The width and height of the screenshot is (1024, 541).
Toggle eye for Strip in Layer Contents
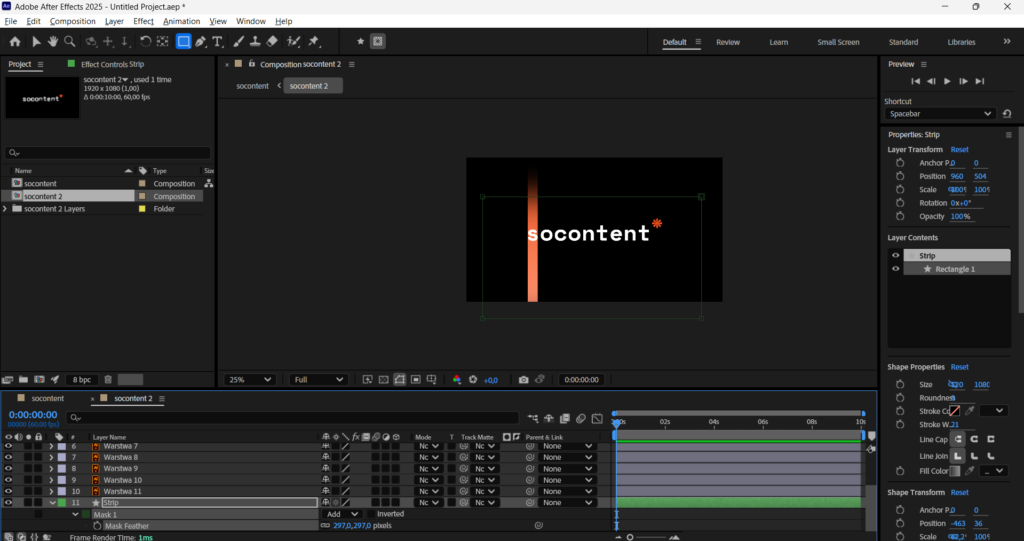(895, 255)
